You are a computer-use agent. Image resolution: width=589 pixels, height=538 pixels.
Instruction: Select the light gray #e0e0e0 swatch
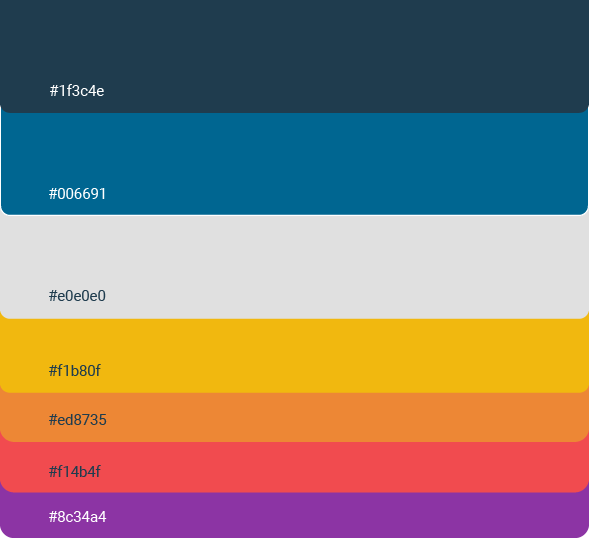tap(294, 267)
